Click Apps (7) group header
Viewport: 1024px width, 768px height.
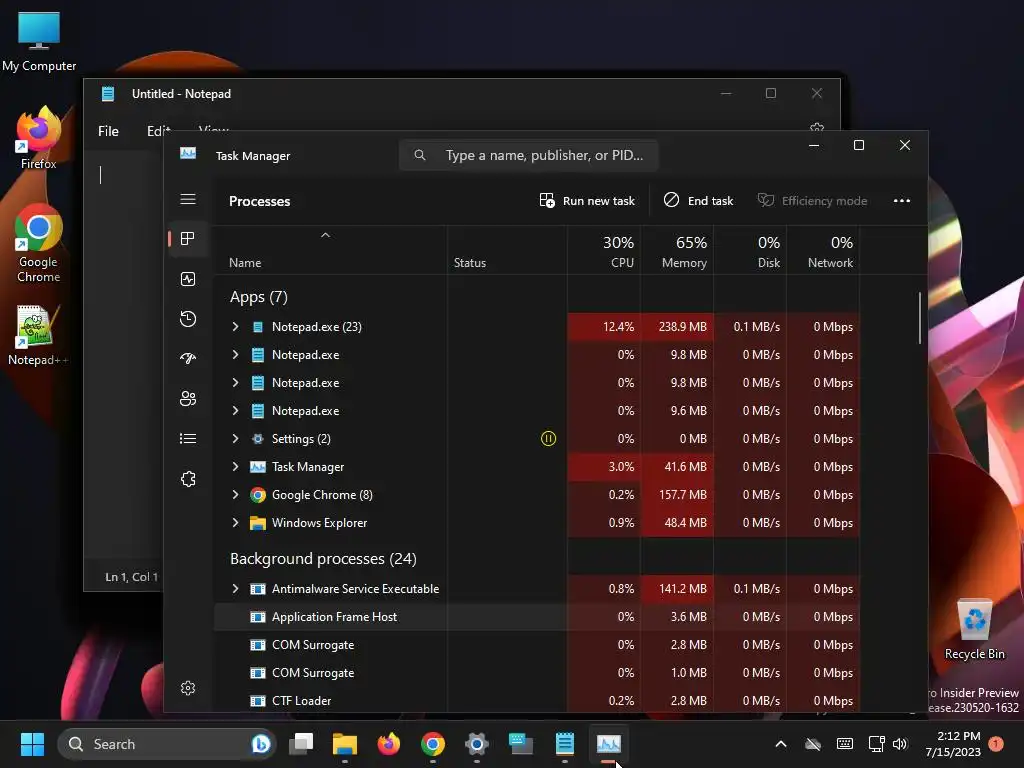[x=259, y=297]
